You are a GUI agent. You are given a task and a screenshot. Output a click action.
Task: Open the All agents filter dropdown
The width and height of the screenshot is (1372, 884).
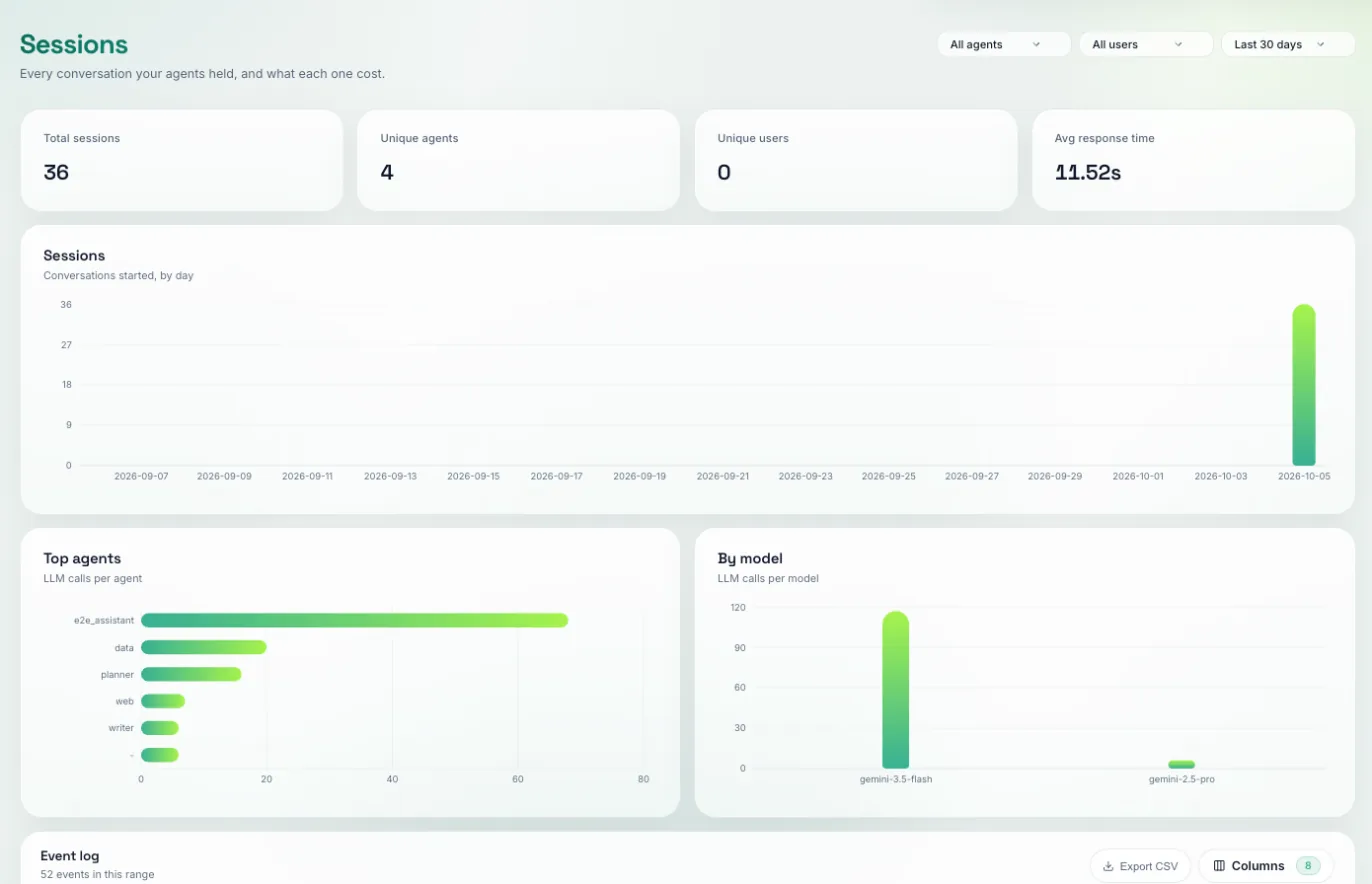pos(1004,44)
